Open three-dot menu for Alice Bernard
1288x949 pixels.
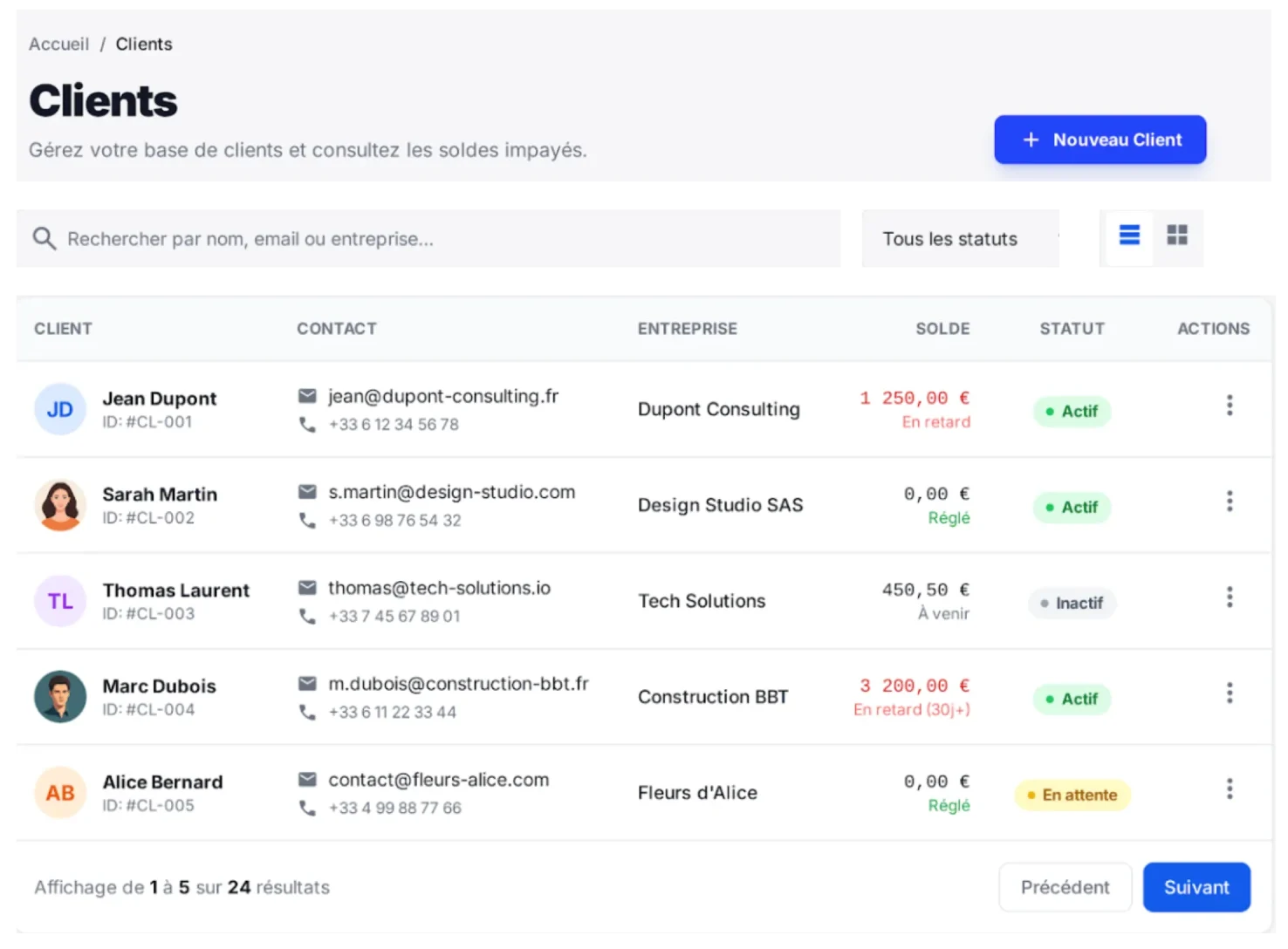[x=1230, y=789]
